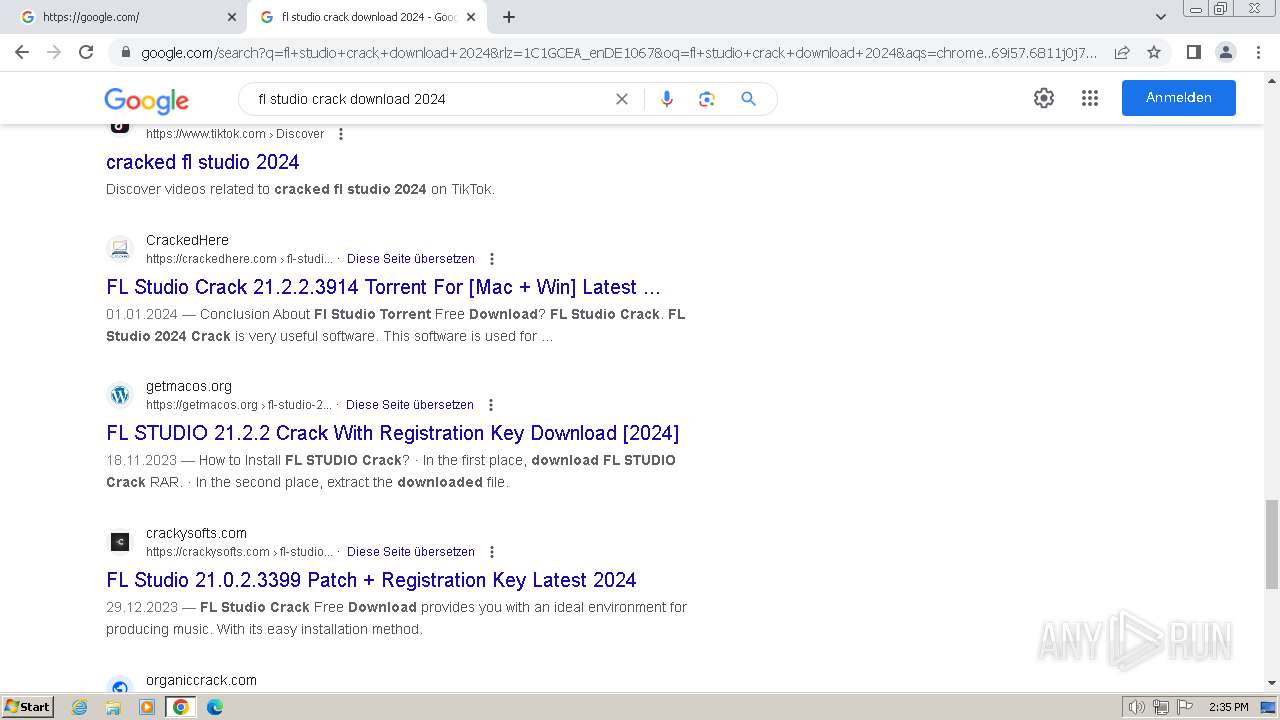This screenshot has height=720, width=1280.
Task: Open more options for TikTok result
Action: tap(341, 134)
